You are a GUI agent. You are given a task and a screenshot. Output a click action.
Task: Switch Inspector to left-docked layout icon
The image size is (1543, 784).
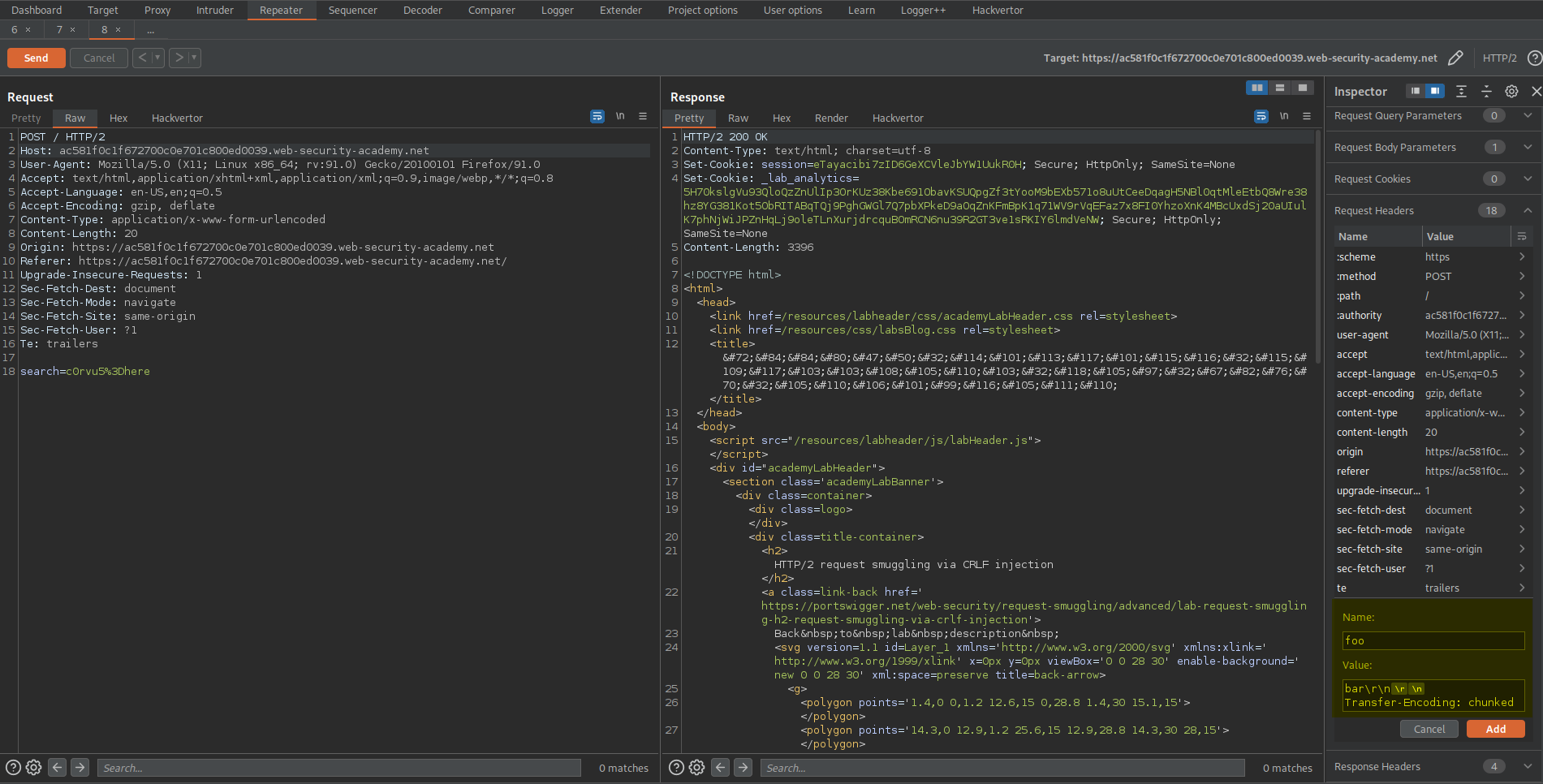click(1415, 91)
